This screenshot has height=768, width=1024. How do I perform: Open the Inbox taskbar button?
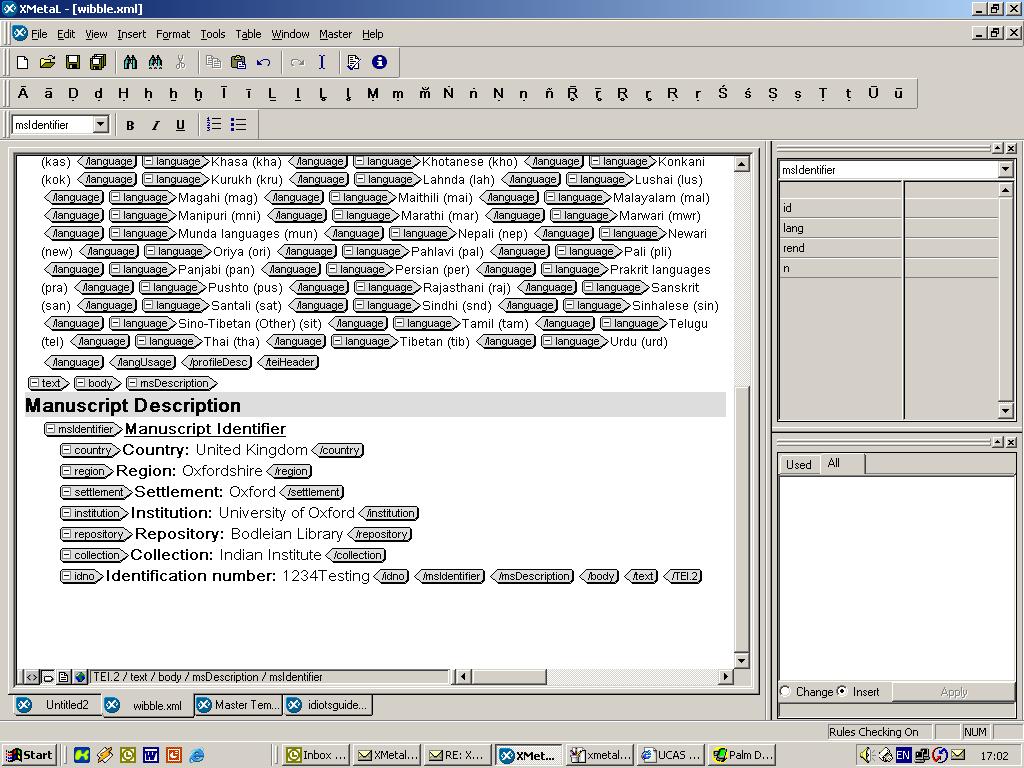point(316,755)
